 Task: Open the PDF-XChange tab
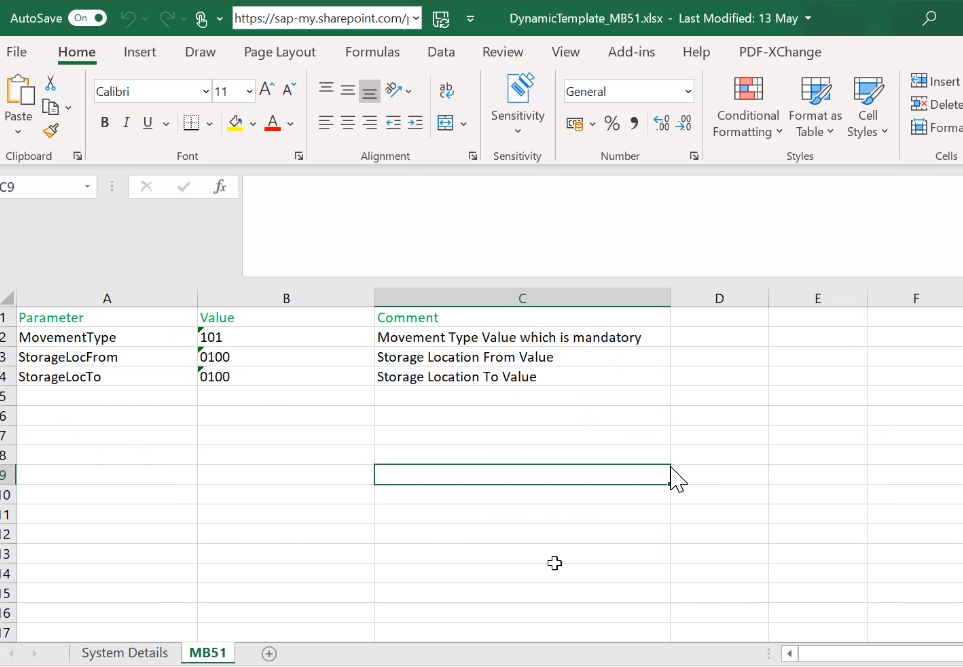coord(780,52)
